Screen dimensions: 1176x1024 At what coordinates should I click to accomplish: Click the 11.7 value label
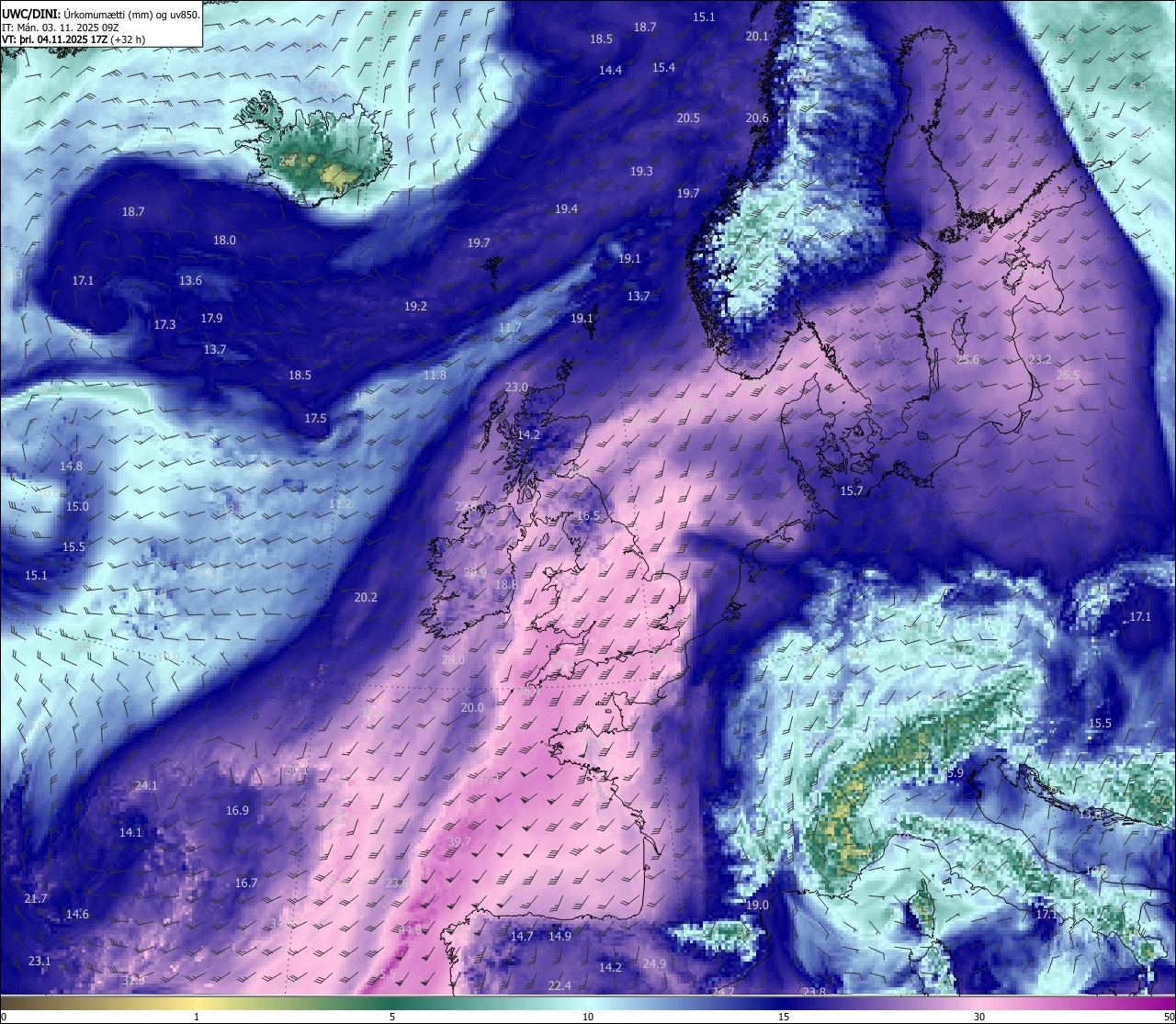[510, 328]
